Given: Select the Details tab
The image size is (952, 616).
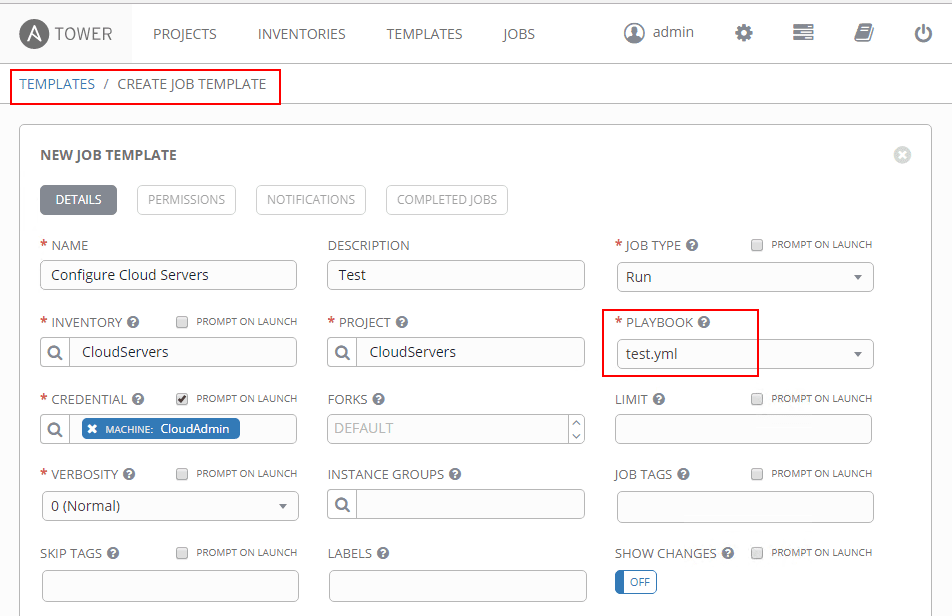Looking at the screenshot, I should click(78, 200).
